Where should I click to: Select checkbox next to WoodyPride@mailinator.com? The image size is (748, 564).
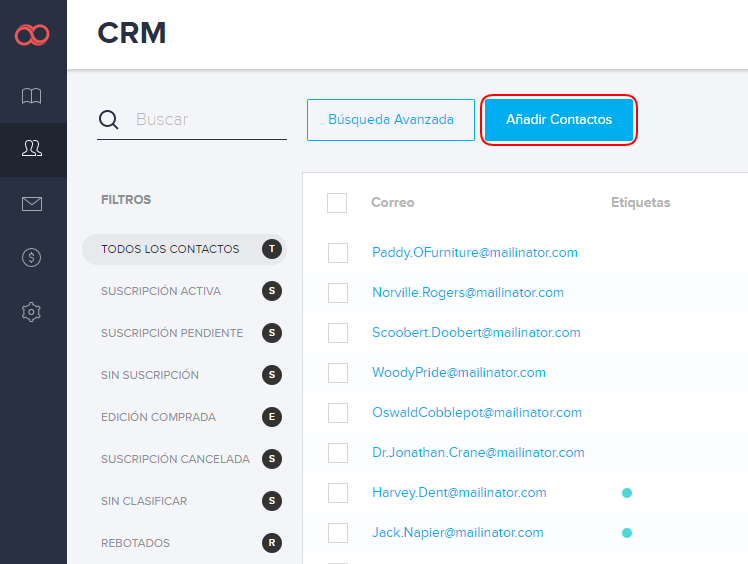(338, 373)
